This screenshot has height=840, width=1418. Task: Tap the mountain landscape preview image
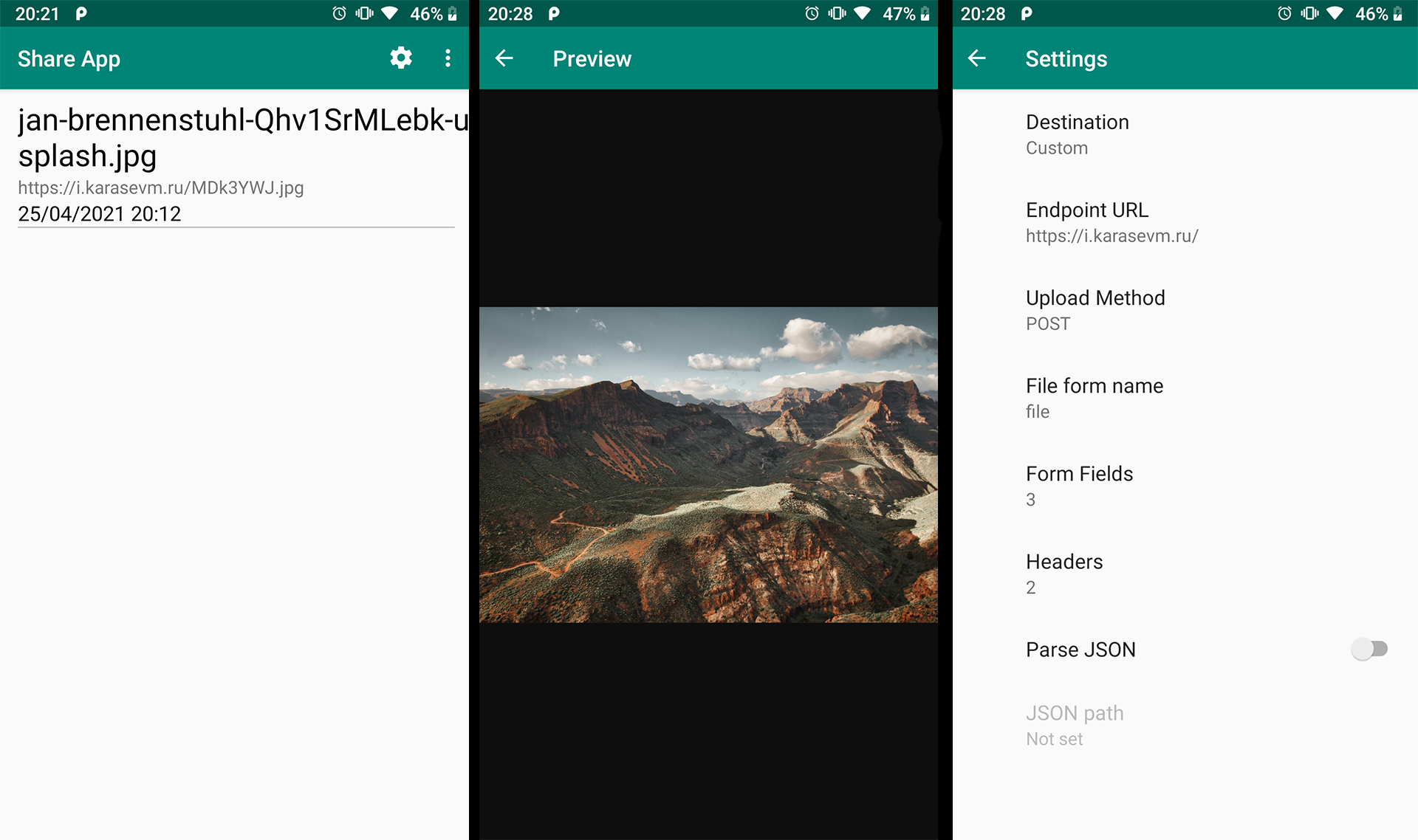click(708, 465)
